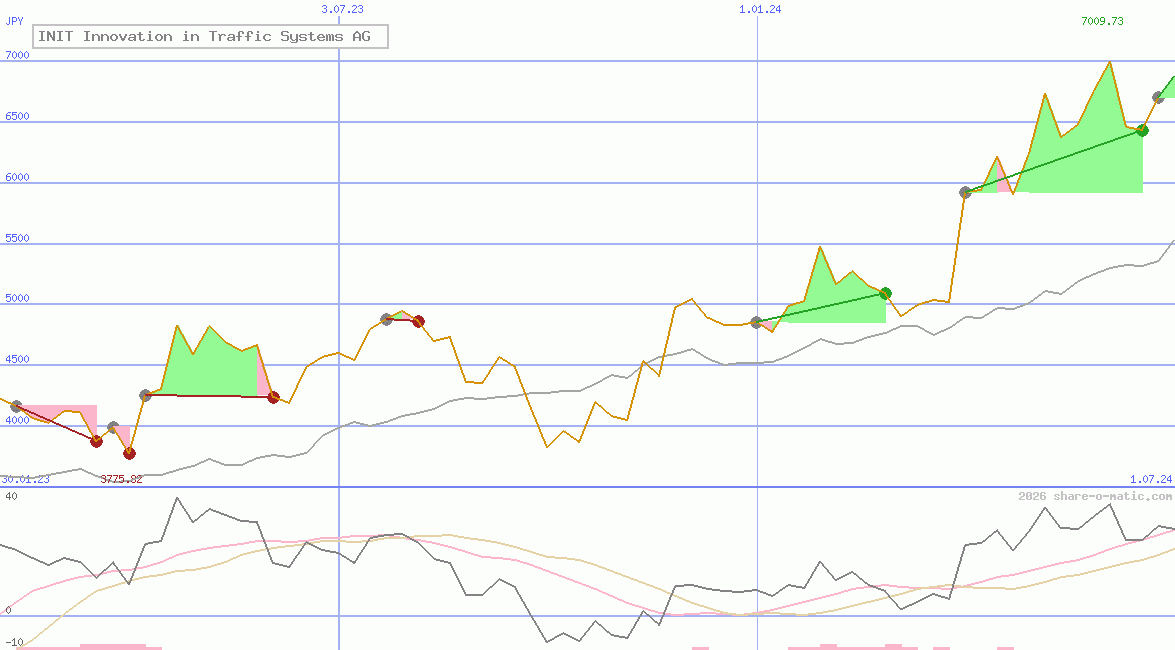Select the 40 label on indicator panel

[11, 496]
